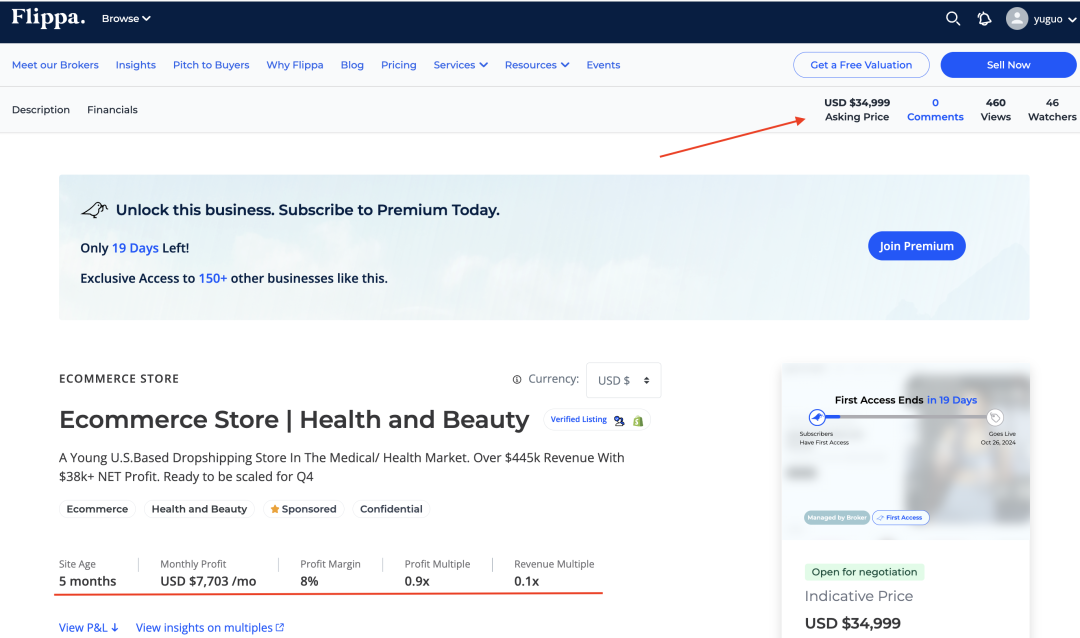Click the Confidential tag

(391, 509)
